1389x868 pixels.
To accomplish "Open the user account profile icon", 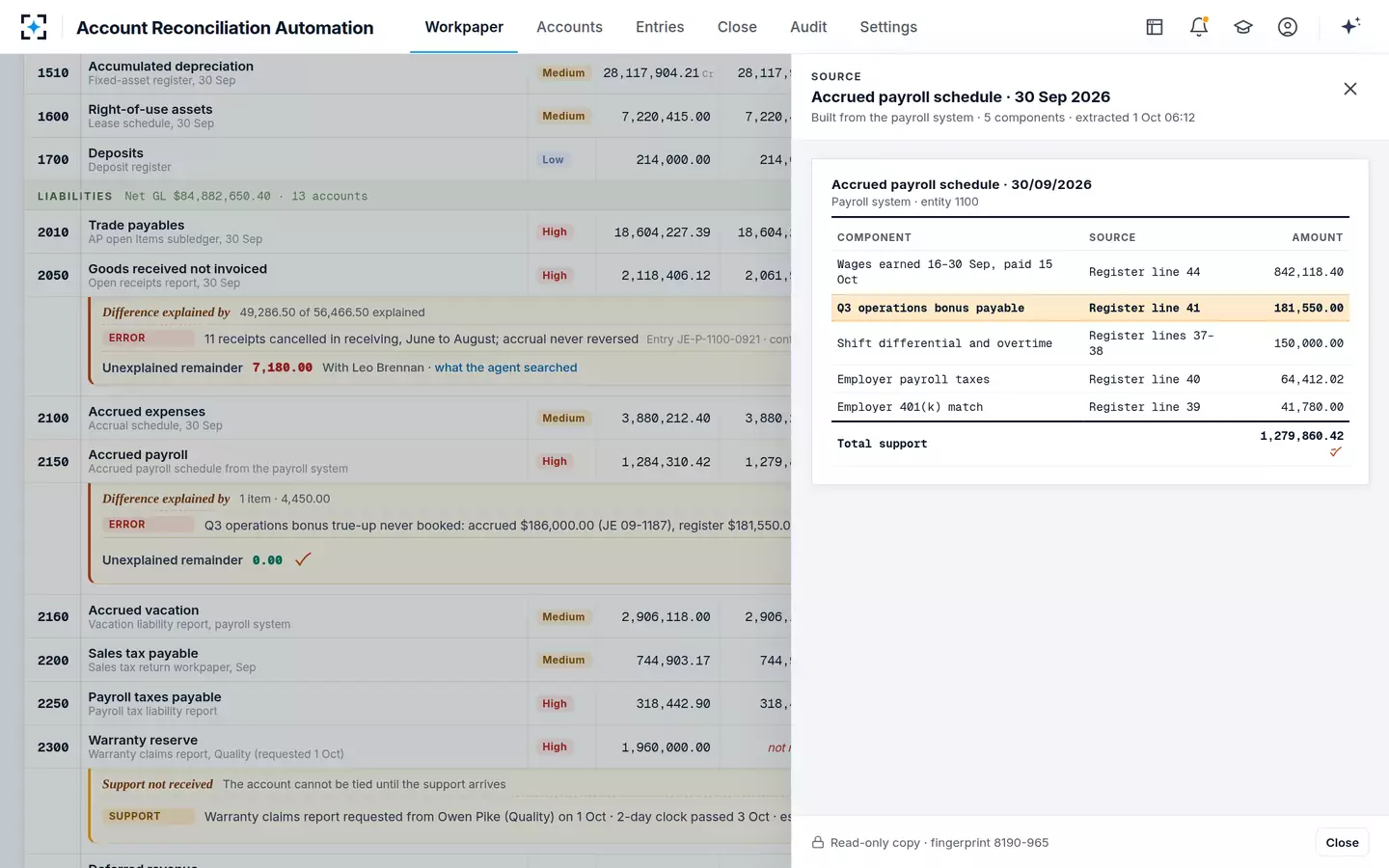I will point(1288,27).
